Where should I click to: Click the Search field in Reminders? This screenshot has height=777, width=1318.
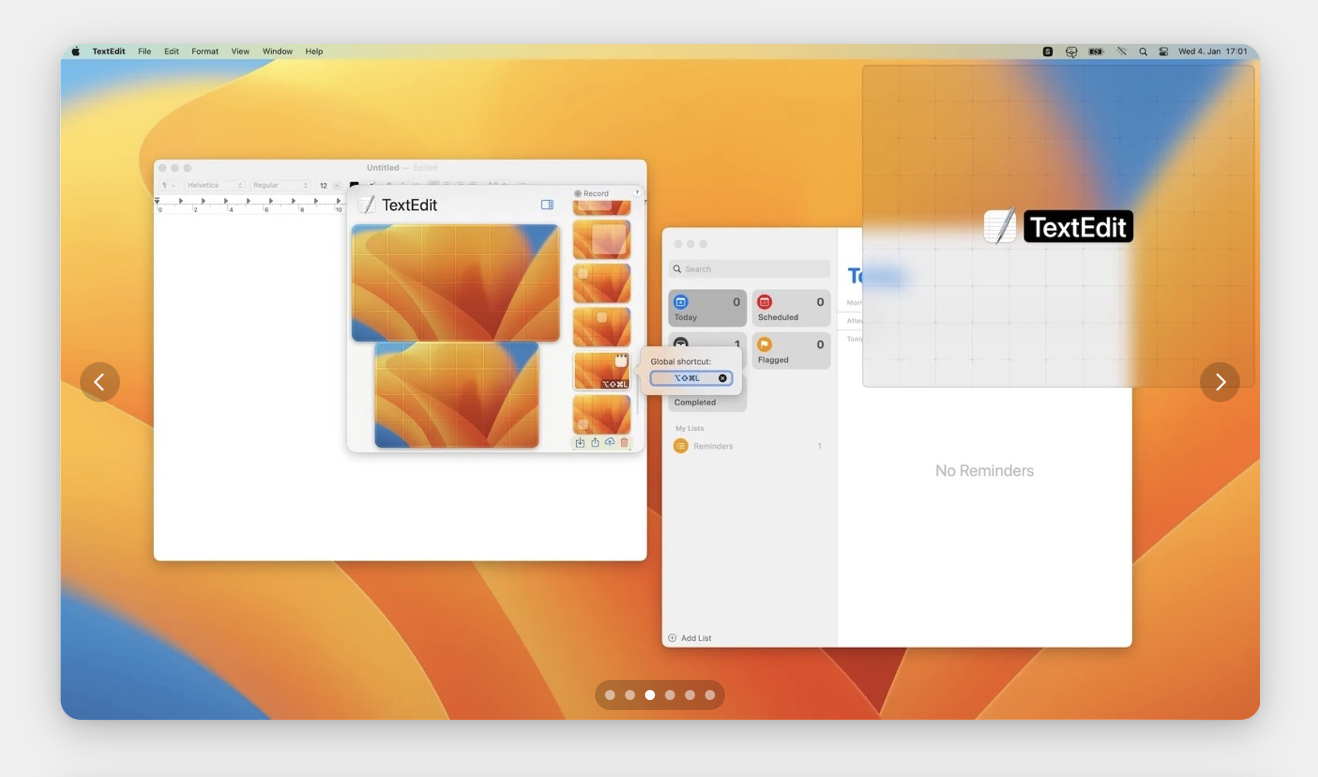pos(749,269)
